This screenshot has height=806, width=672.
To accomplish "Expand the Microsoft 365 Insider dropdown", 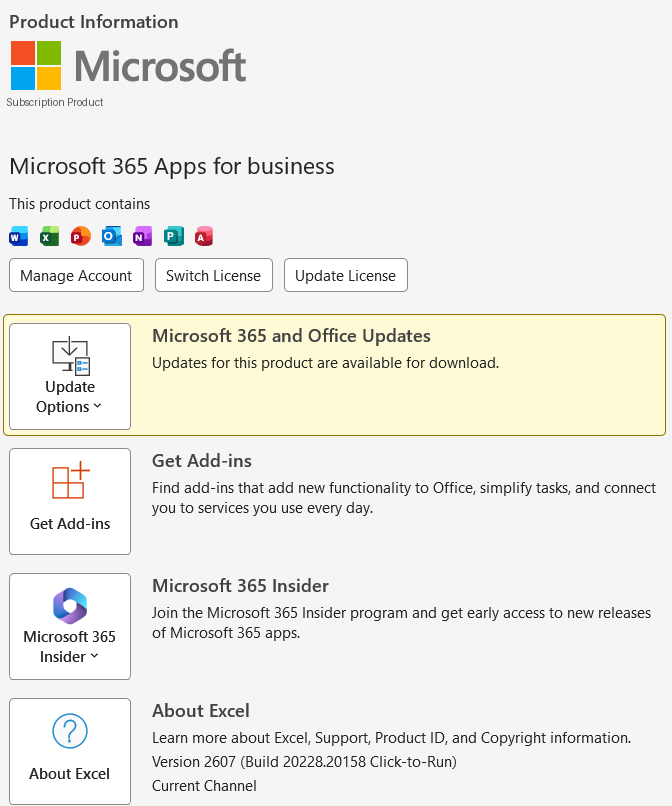I will [x=70, y=627].
